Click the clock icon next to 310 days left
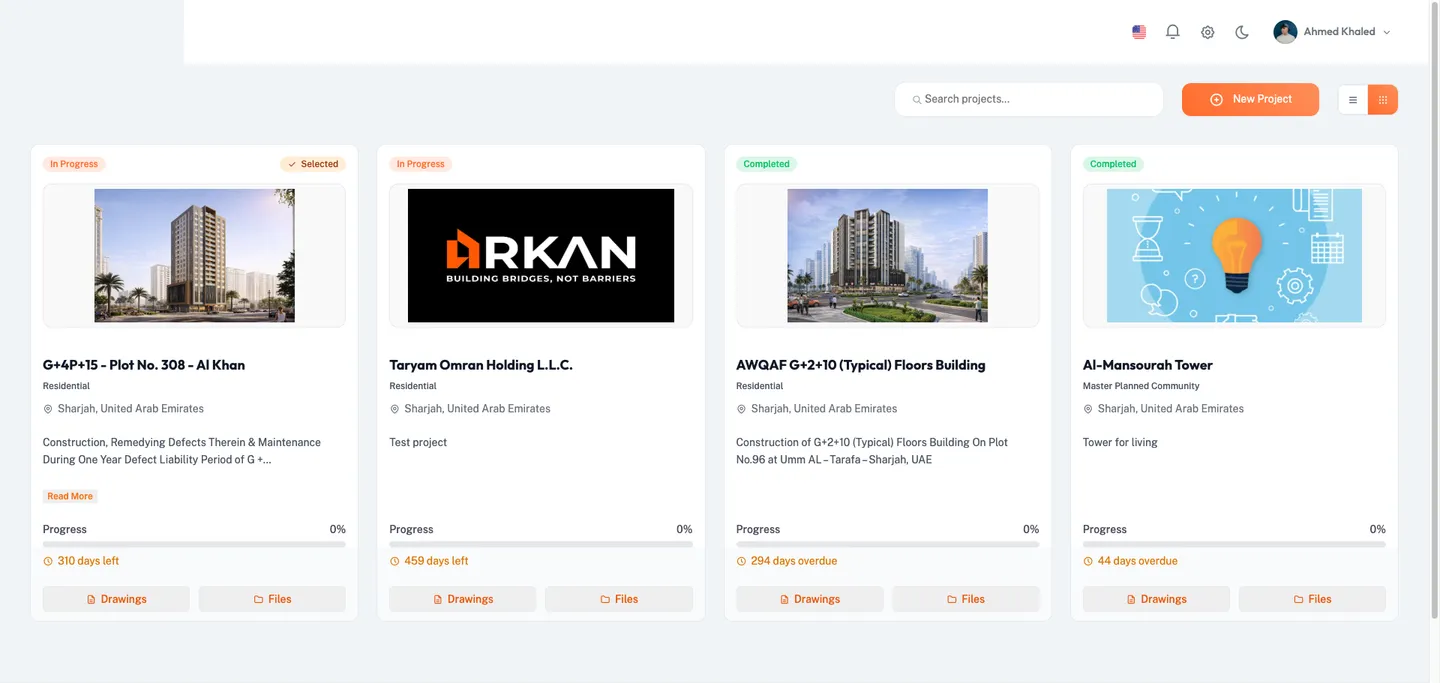Viewport: 1440px width, 683px height. click(47, 561)
